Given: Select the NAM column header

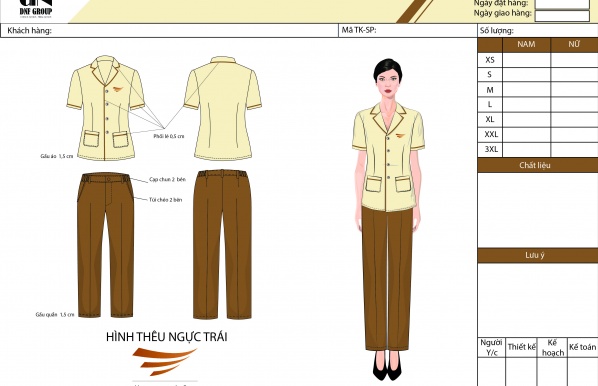Looking at the screenshot, I should (x=526, y=45).
